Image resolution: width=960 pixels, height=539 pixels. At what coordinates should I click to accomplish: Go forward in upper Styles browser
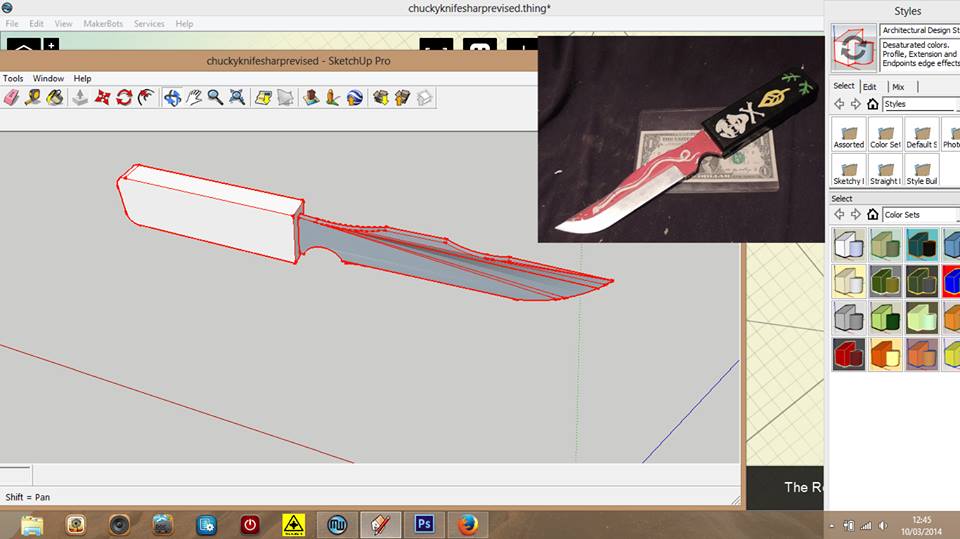click(x=855, y=104)
